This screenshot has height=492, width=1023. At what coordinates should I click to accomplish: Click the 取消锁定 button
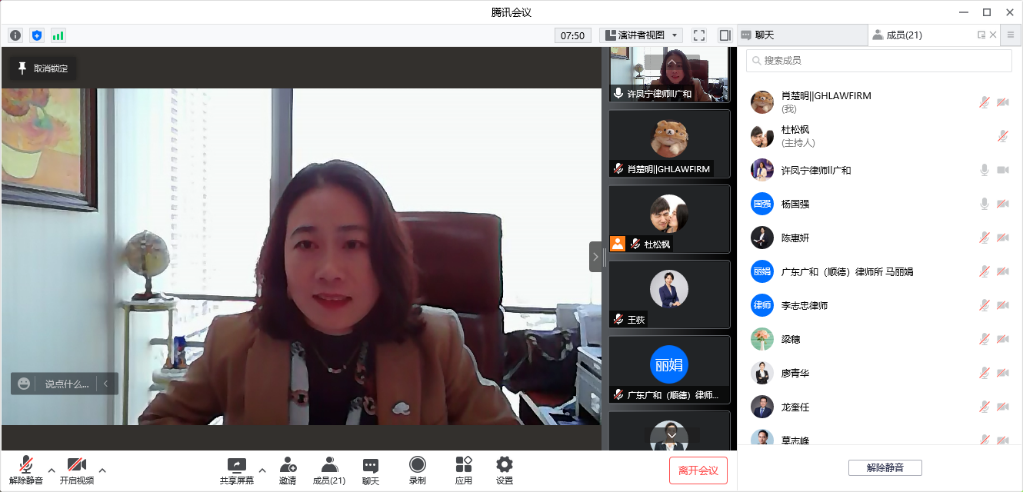pyautogui.click(x=43, y=69)
